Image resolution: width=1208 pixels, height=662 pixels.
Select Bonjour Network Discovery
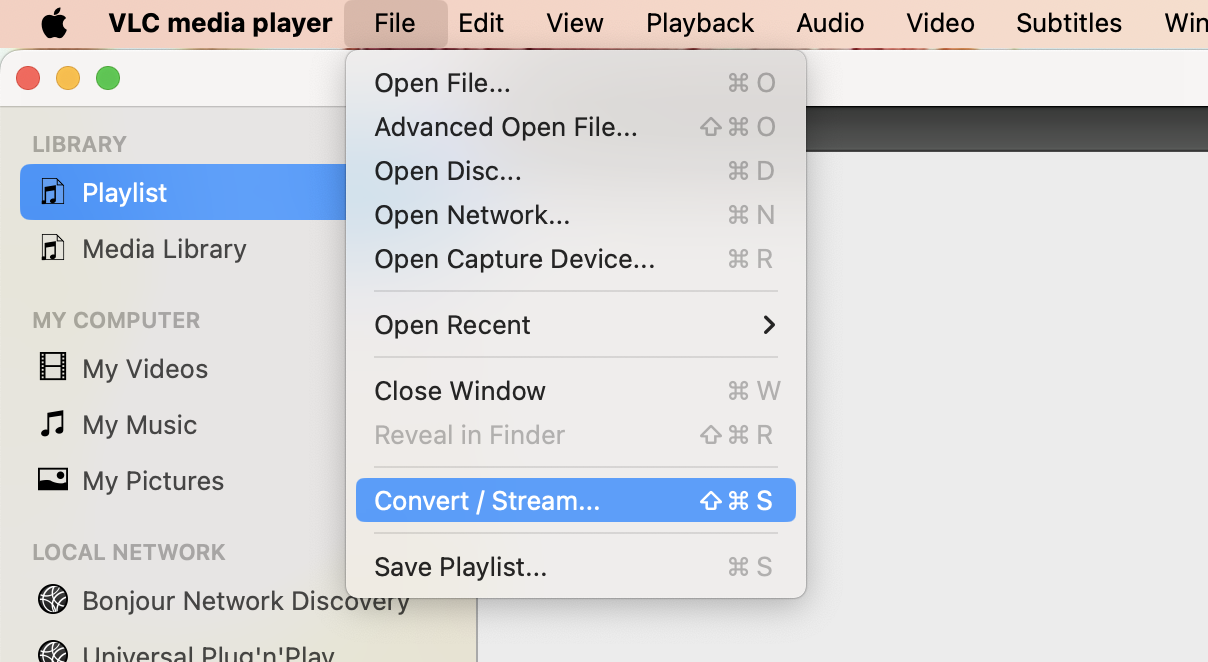tap(246, 599)
